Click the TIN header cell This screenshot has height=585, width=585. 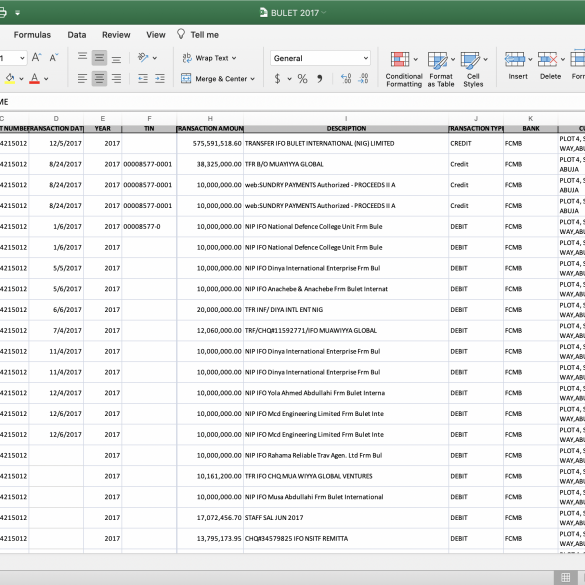(x=149, y=128)
